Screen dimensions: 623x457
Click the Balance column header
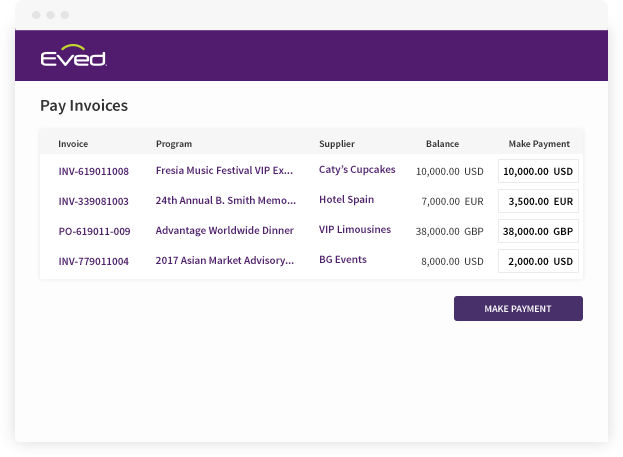(x=442, y=144)
